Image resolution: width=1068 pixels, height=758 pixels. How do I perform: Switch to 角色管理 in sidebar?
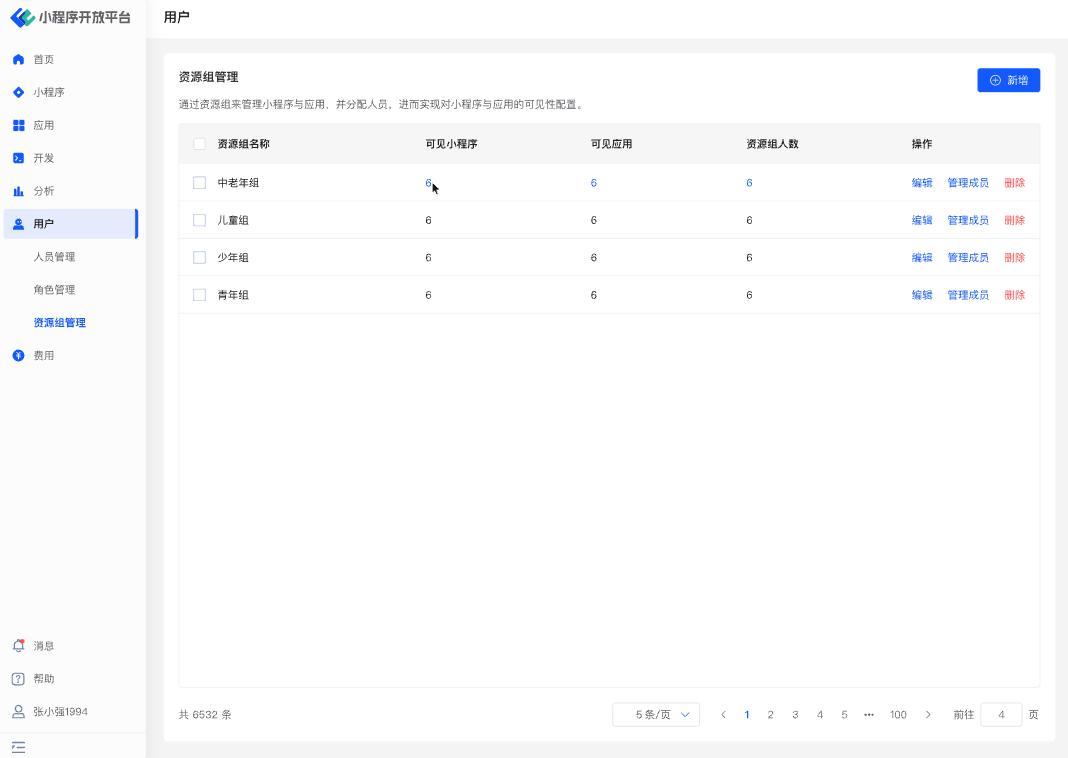click(54, 290)
